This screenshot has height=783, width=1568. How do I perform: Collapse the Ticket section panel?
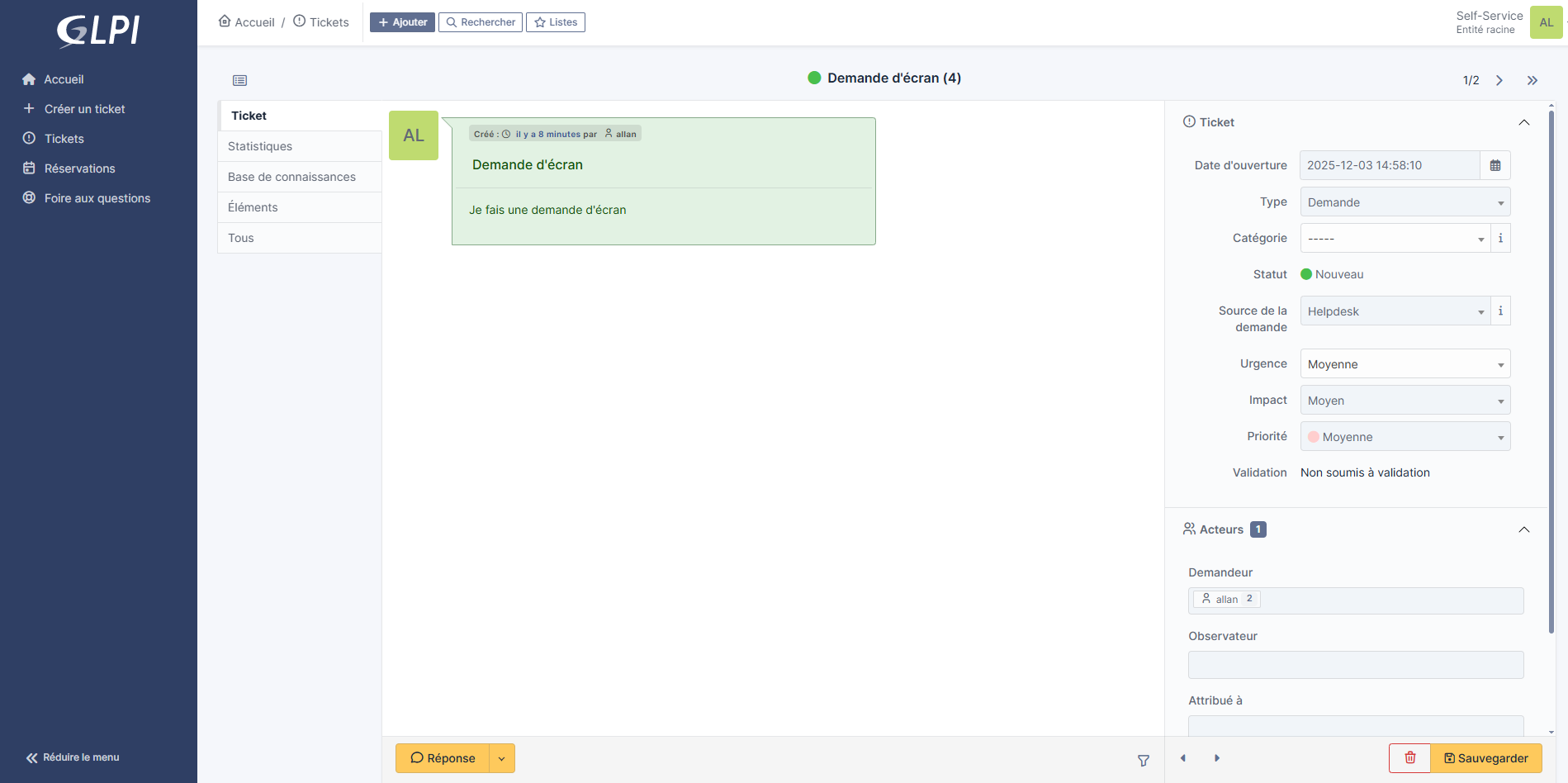1523,122
